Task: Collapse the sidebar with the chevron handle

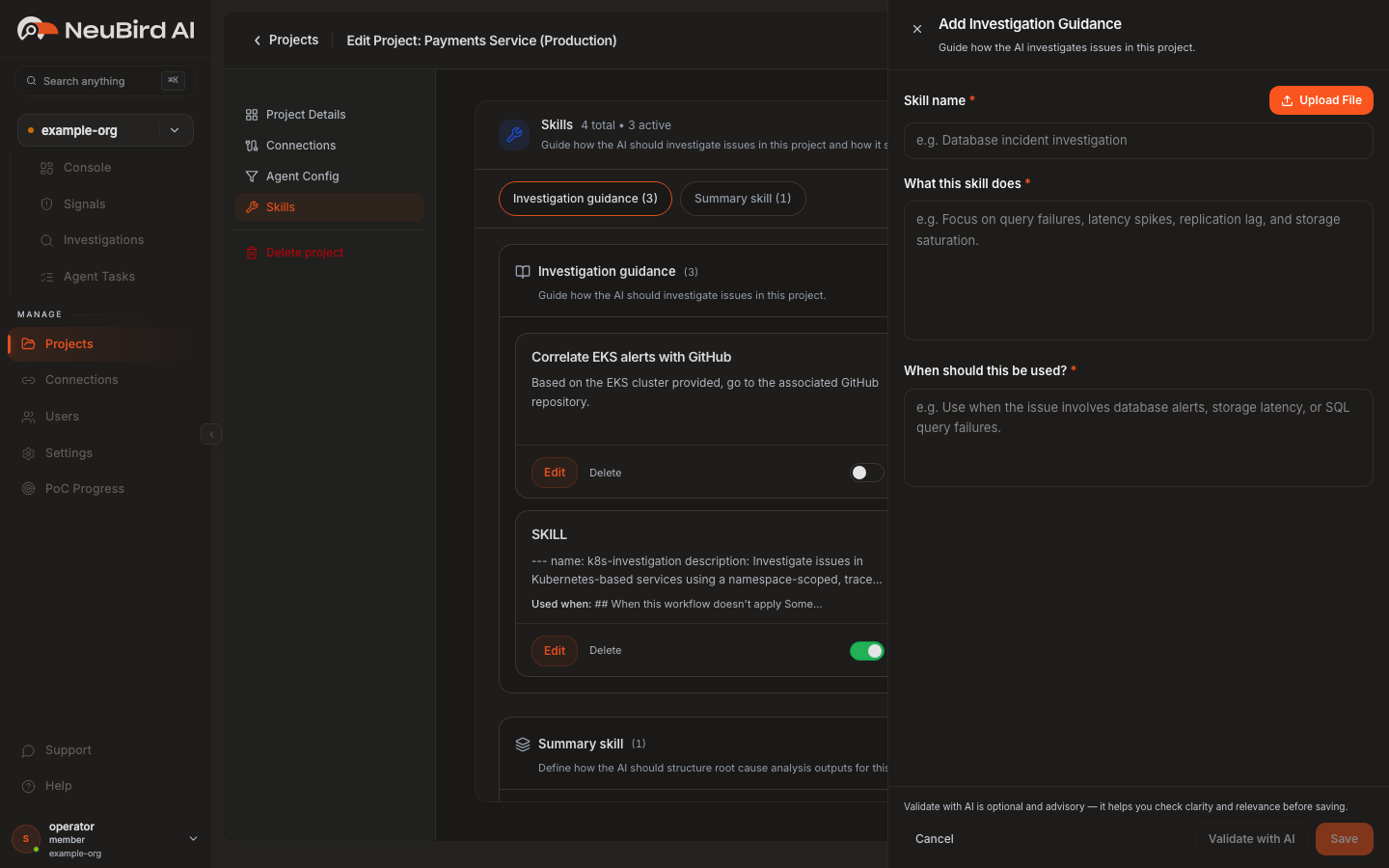Action: 211,434
